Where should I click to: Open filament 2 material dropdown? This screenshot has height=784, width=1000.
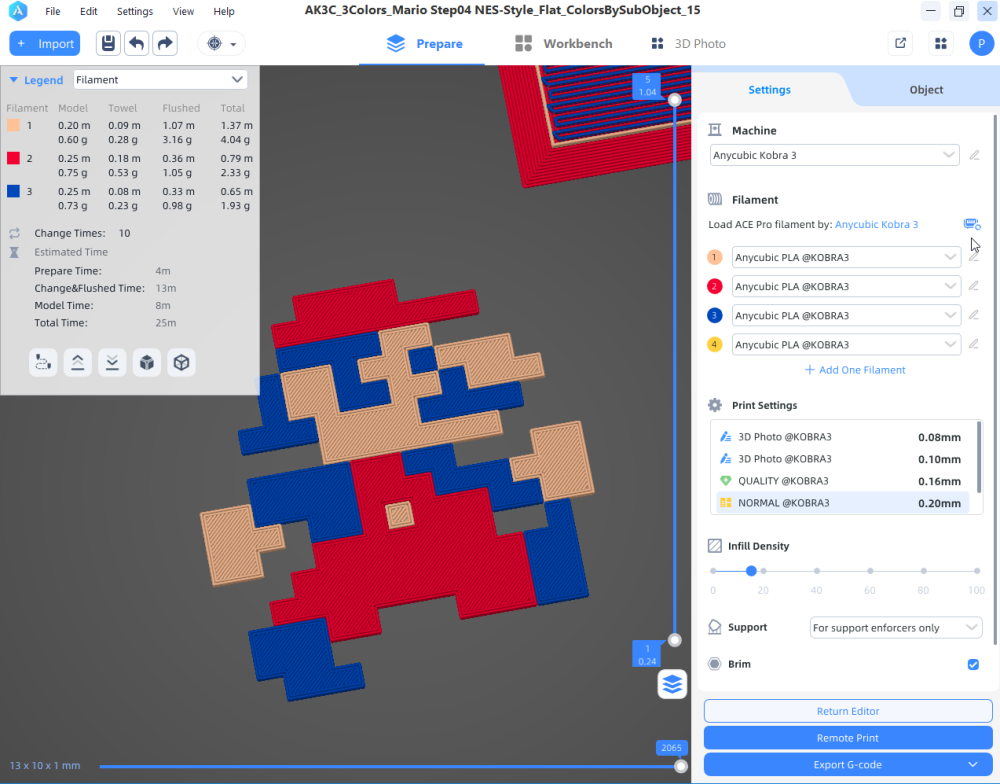click(846, 286)
